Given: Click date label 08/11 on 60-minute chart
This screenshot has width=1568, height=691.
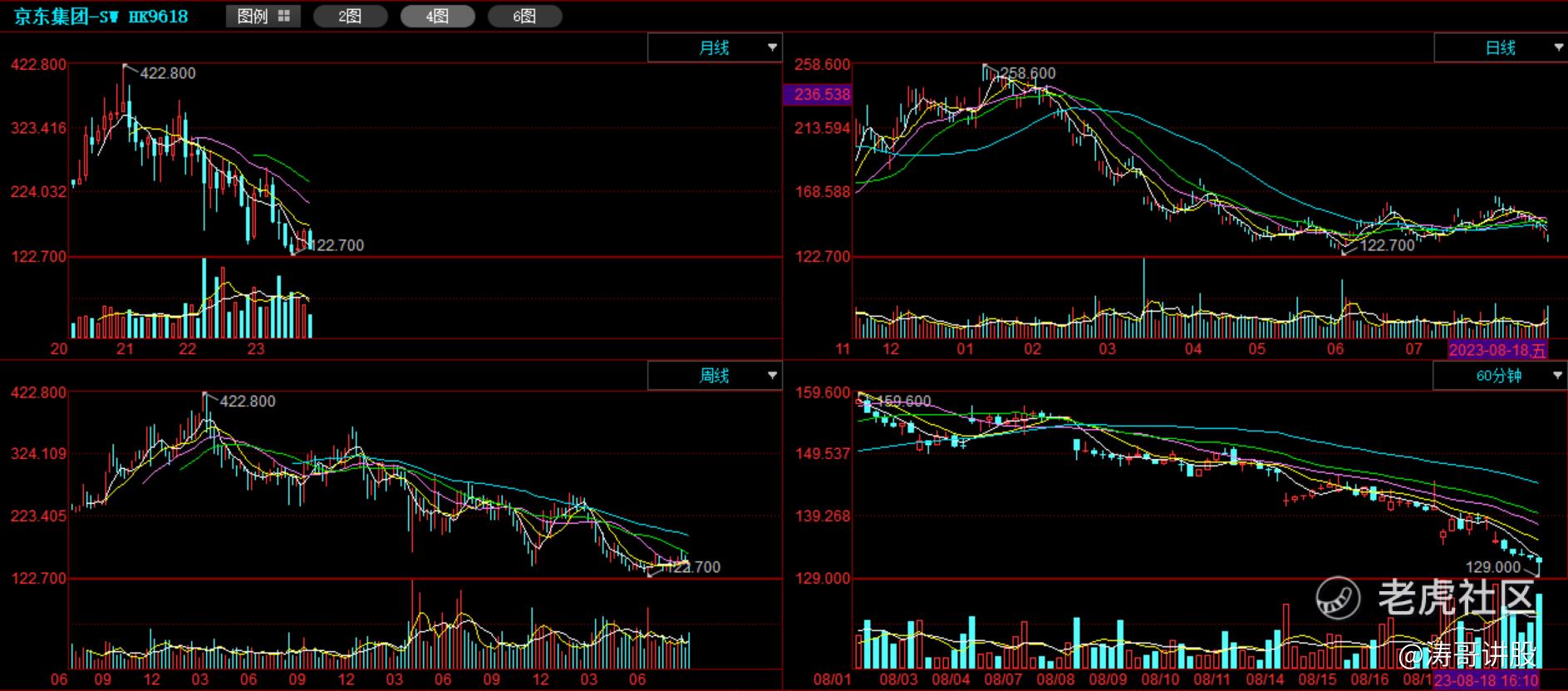Looking at the screenshot, I should click(1212, 679).
